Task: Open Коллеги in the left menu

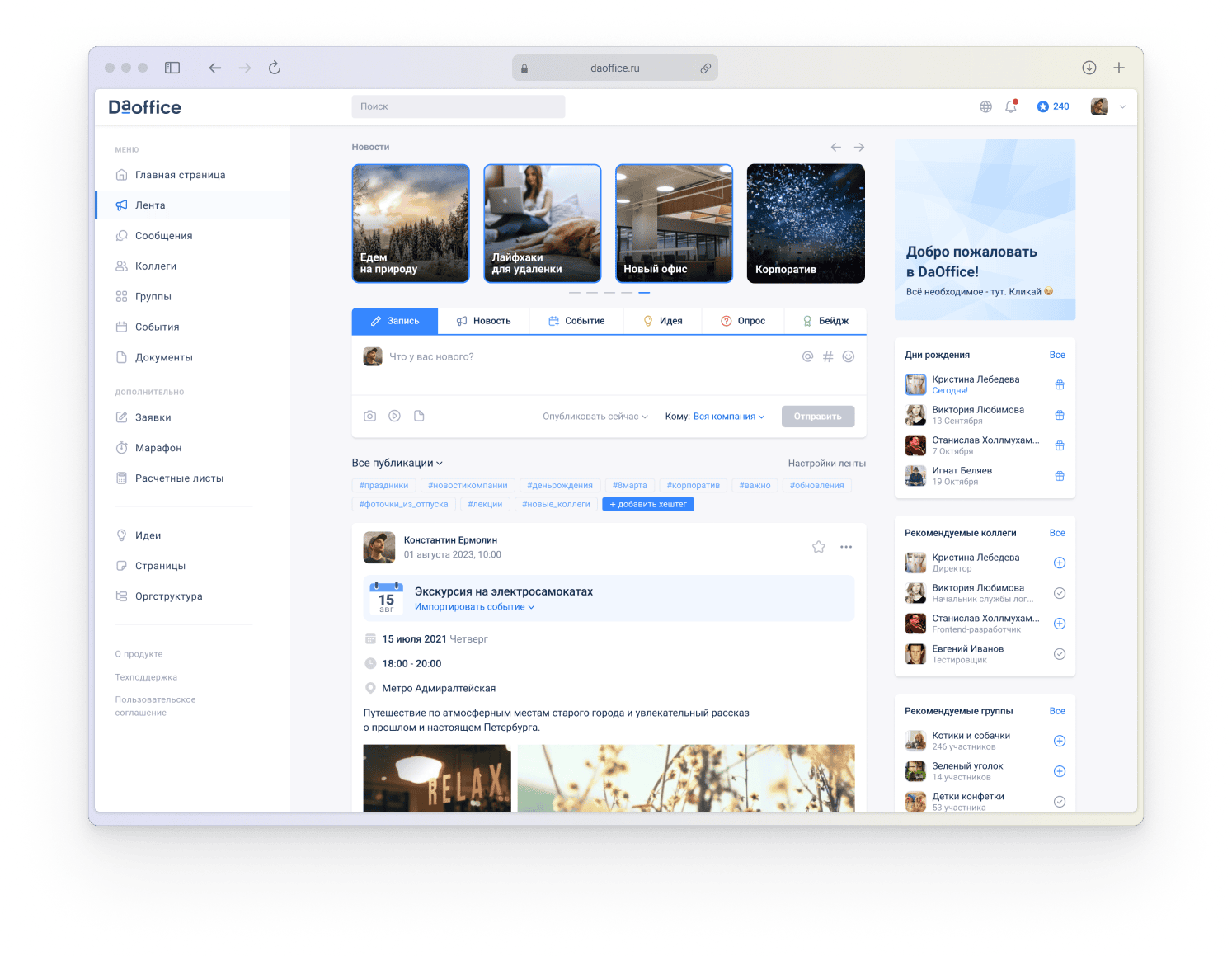Action: tap(155, 266)
